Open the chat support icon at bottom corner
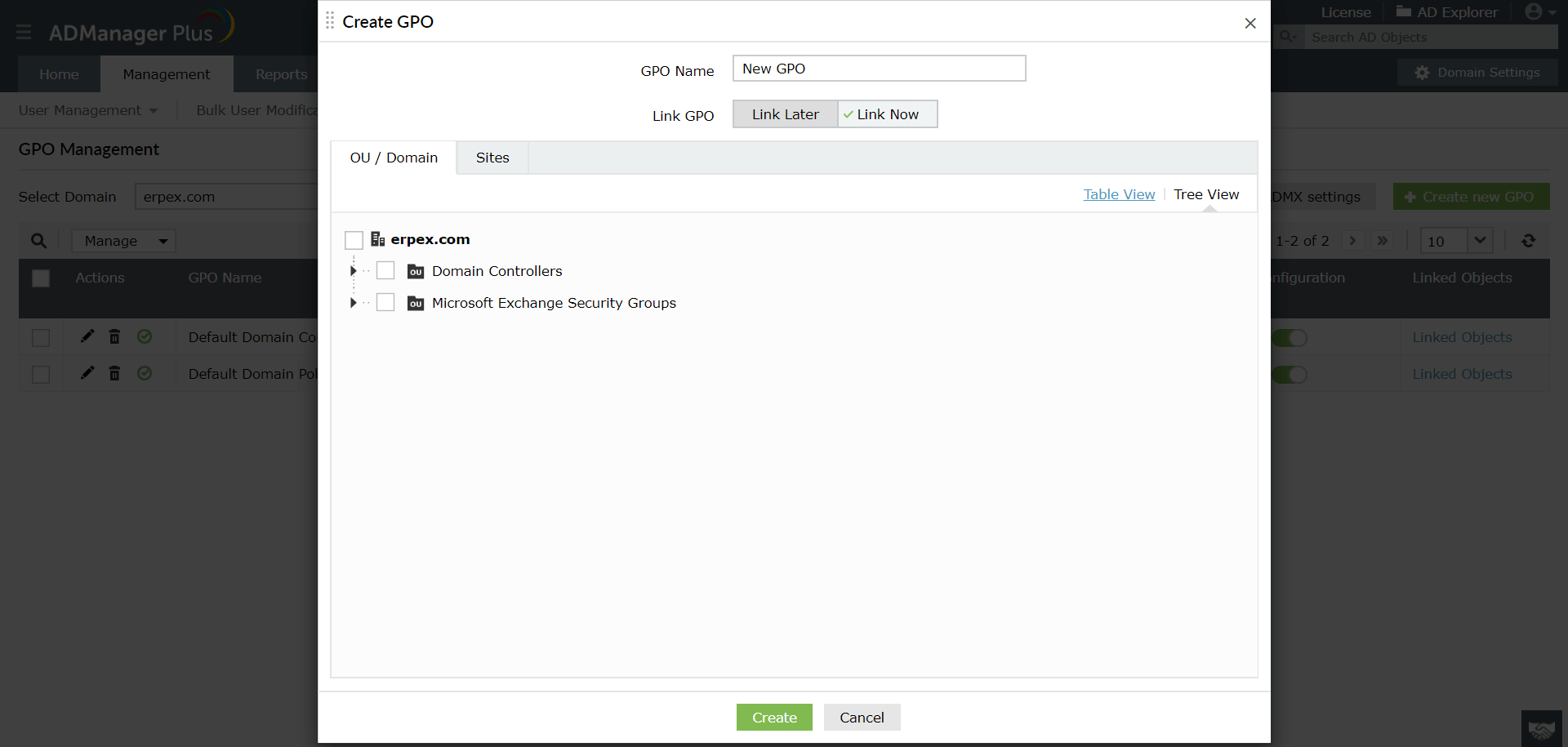 pyautogui.click(x=1542, y=728)
